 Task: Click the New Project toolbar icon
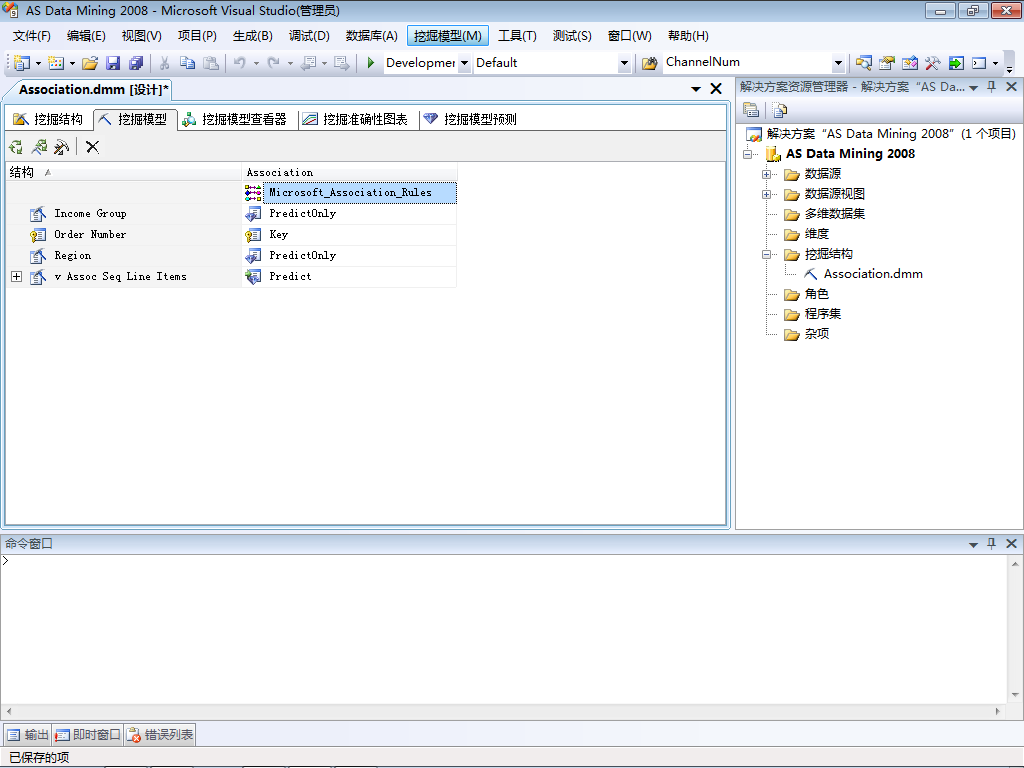[22, 63]
